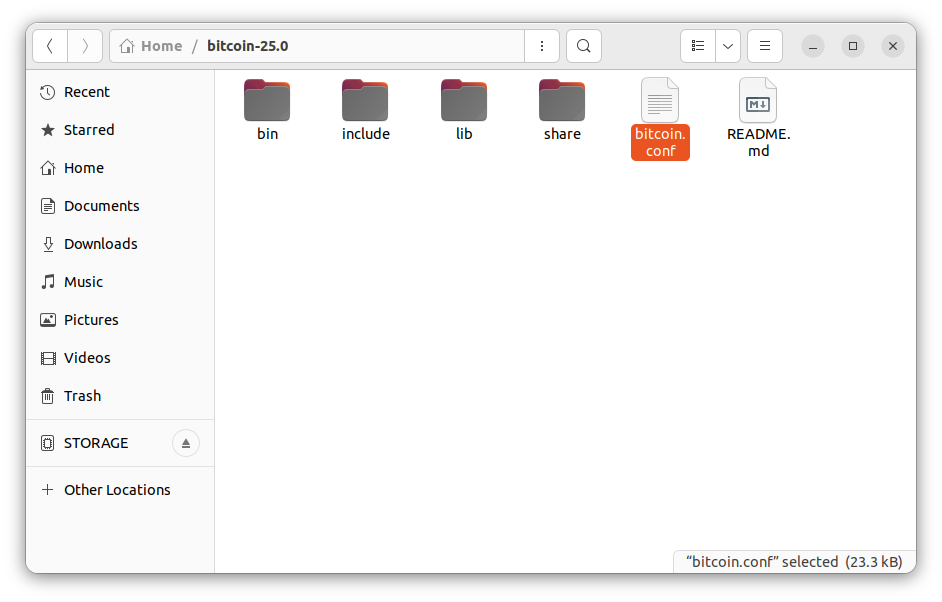
Task: Minimize the Files window
Action: (x=813, y=46)
